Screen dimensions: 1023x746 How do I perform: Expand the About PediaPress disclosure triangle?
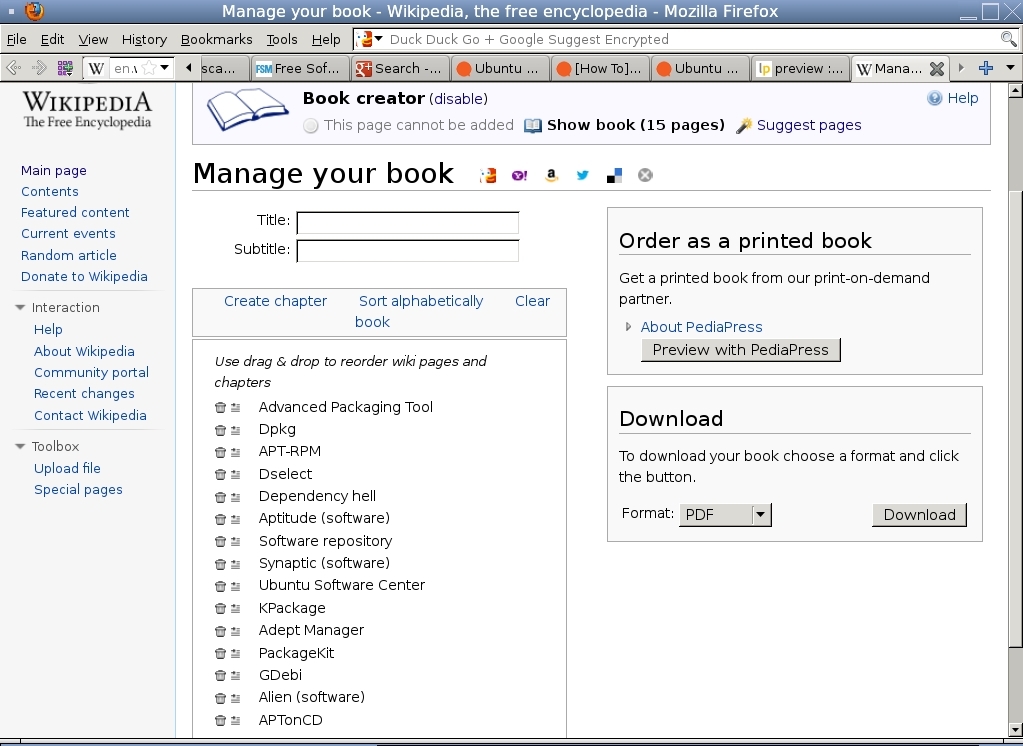coord(628,327)
